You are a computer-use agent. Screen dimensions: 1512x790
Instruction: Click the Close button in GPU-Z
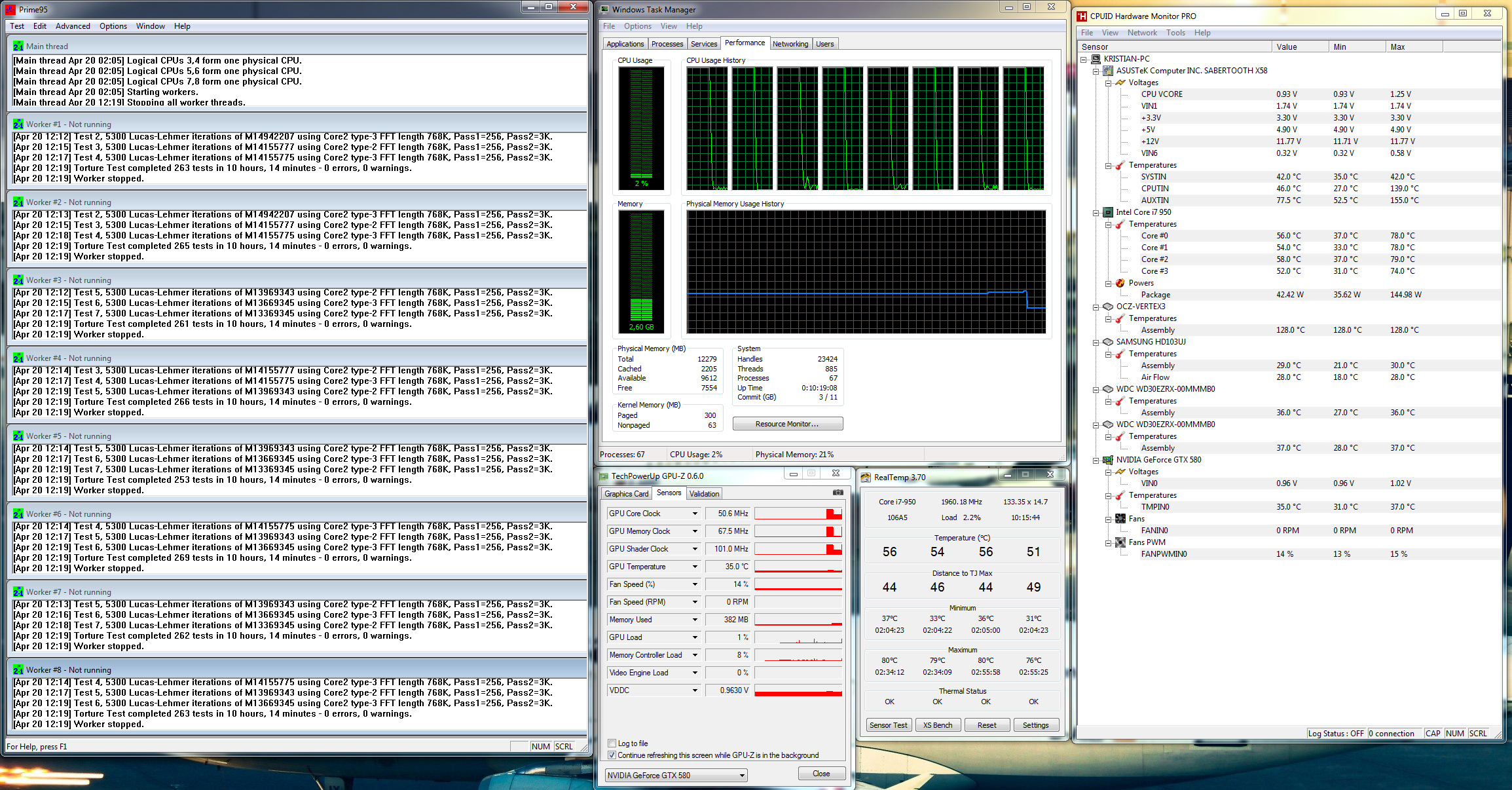point(821,774)
